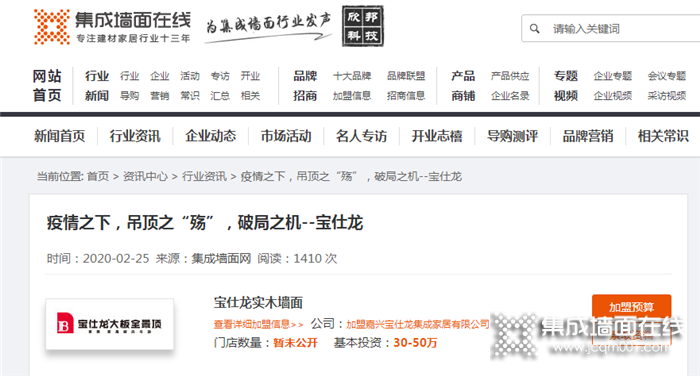Switch to 新闻首页 tab
This screenshot has height=376, width=700.
pyautogui.click(x=59, y=136)
